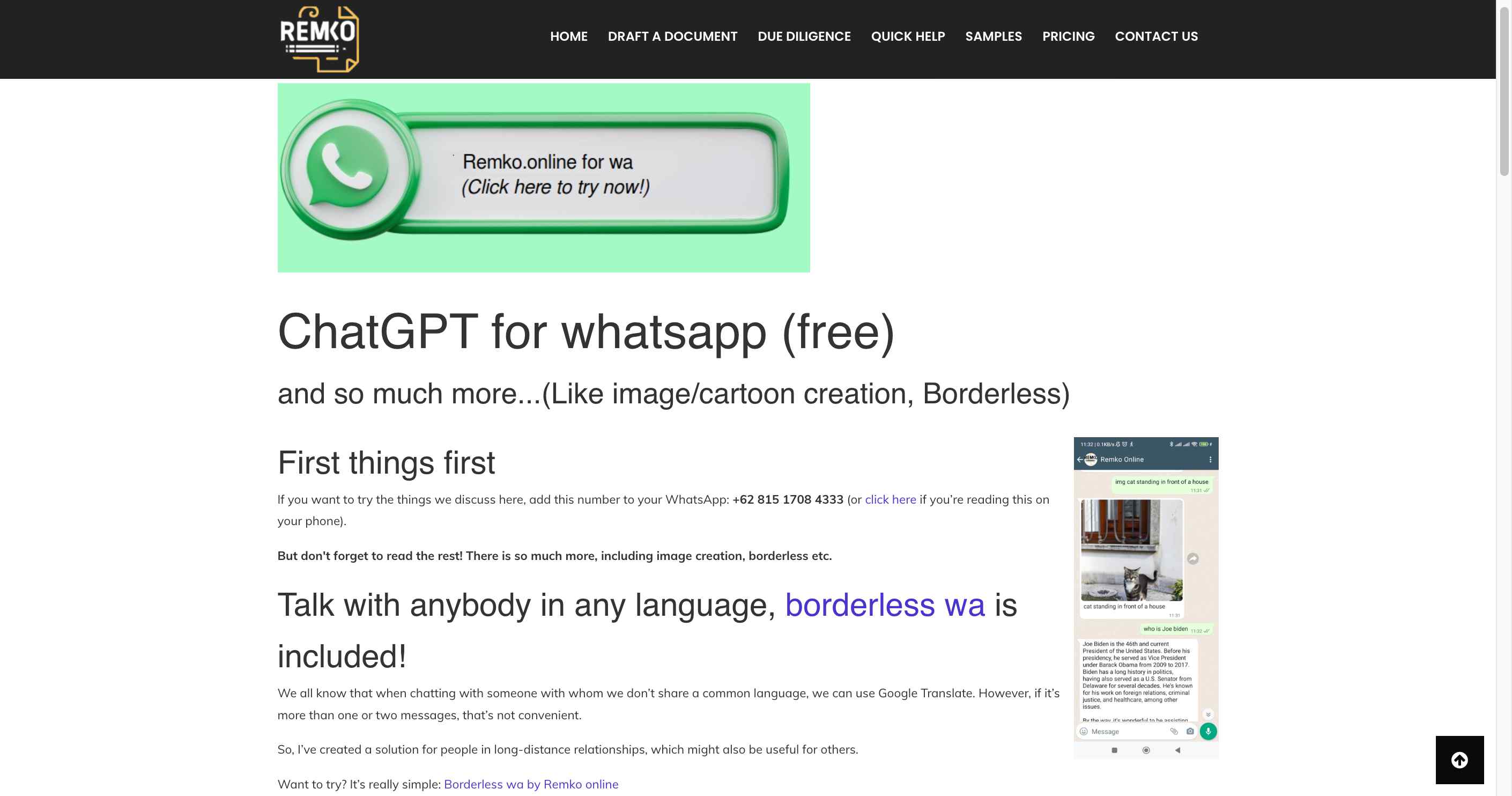This screenshot has width=1512, height=796.
Task: Click the paperclip attachment icon in the screenshot
Action: tap(1173, 731)
